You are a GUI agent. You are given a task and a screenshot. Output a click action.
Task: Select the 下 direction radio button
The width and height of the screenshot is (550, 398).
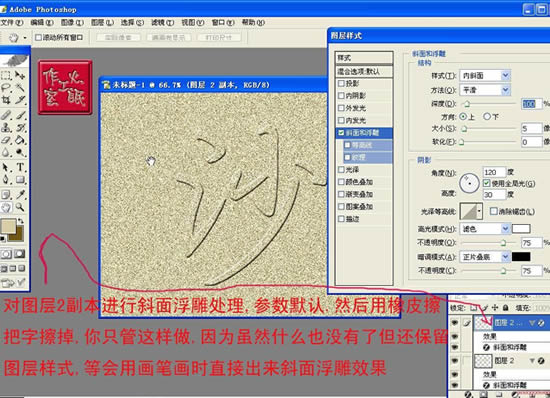(x=487, y=116)
